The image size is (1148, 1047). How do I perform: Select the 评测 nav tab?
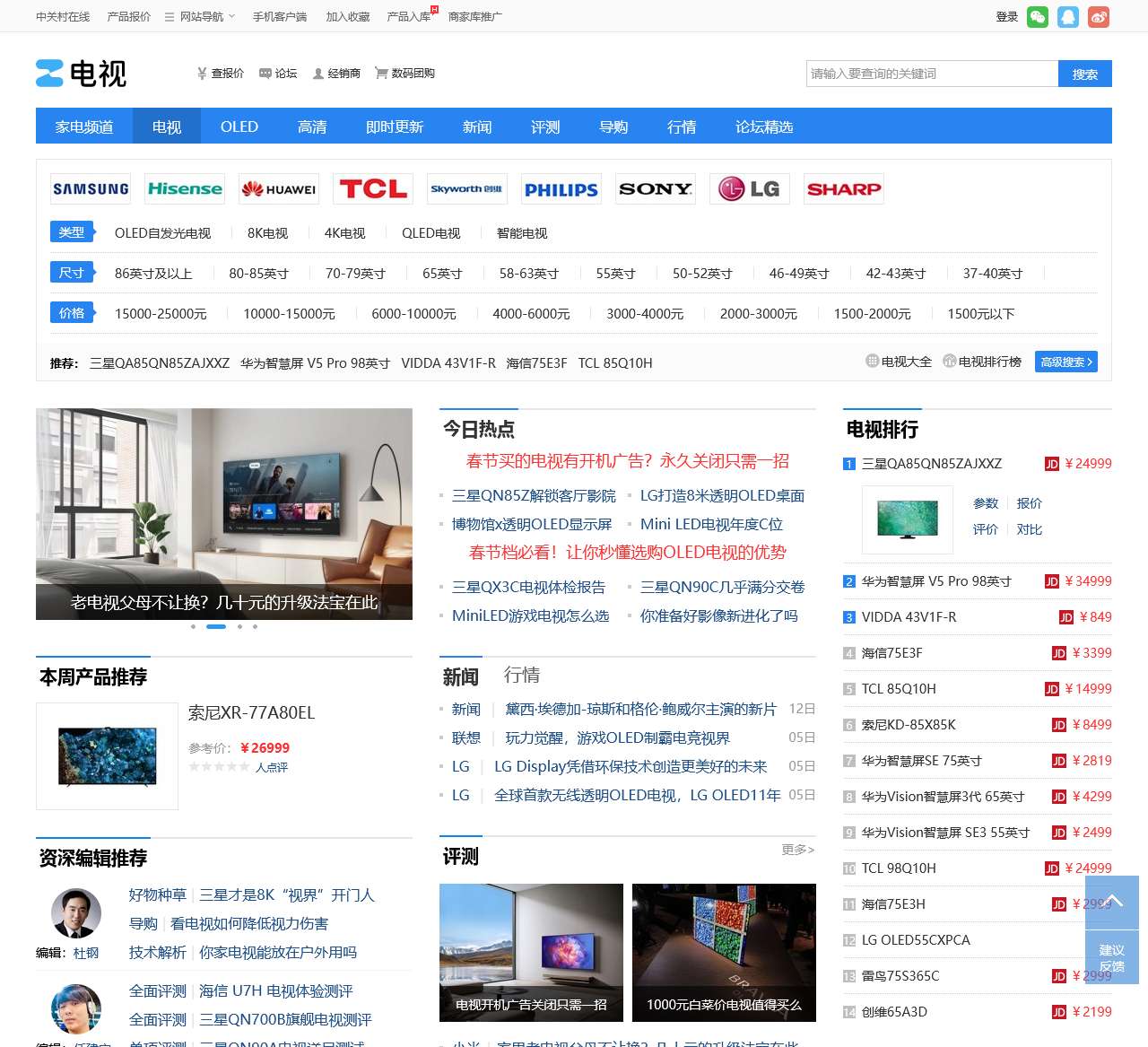[x=545, y=127]
